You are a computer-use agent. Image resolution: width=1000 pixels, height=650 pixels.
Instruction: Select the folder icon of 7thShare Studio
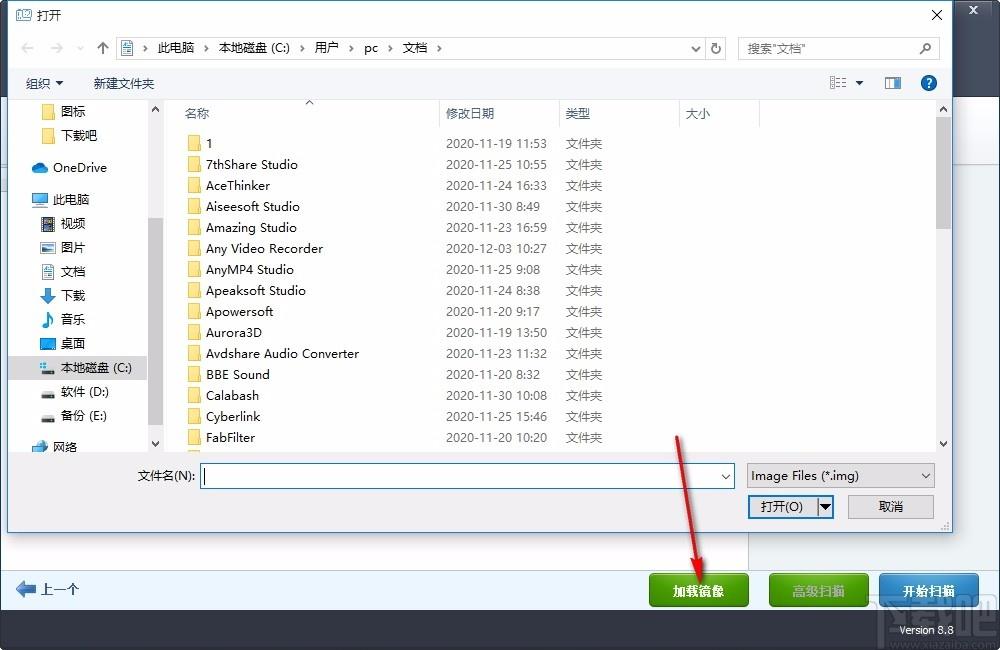tap(194, 165)
